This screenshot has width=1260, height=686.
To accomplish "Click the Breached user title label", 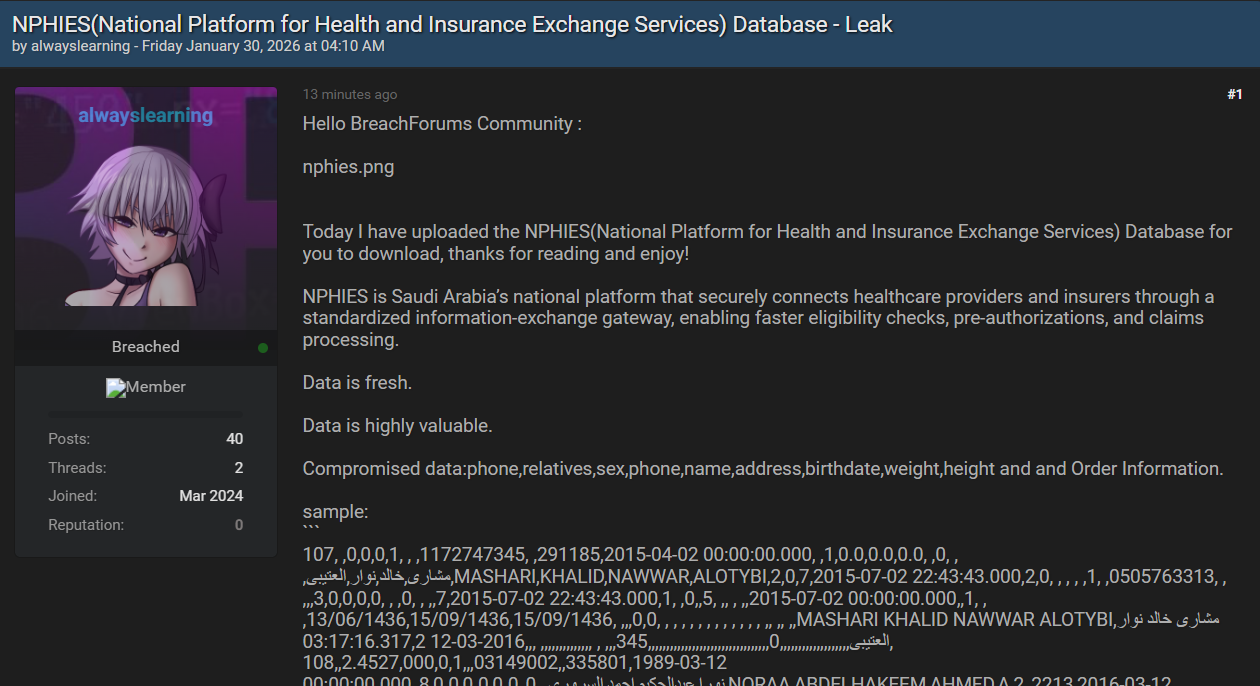I will 146,347.
